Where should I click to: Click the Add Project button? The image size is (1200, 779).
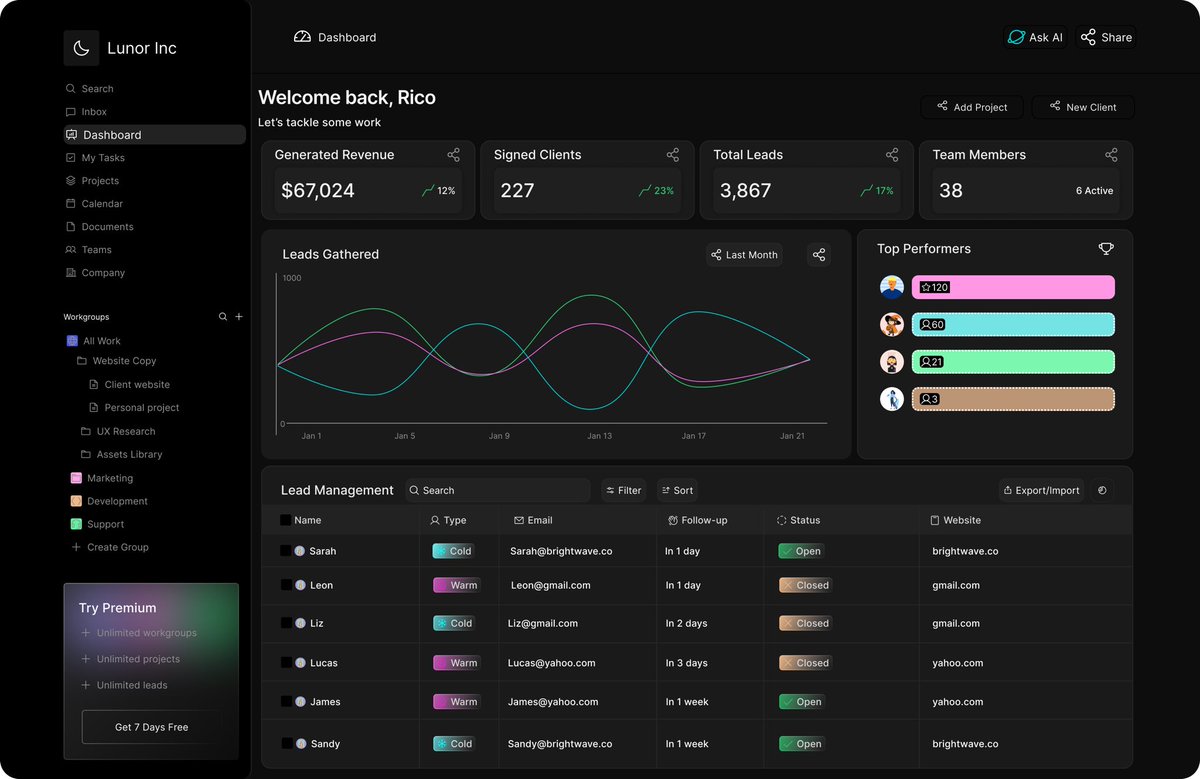(x=971, y=107)
